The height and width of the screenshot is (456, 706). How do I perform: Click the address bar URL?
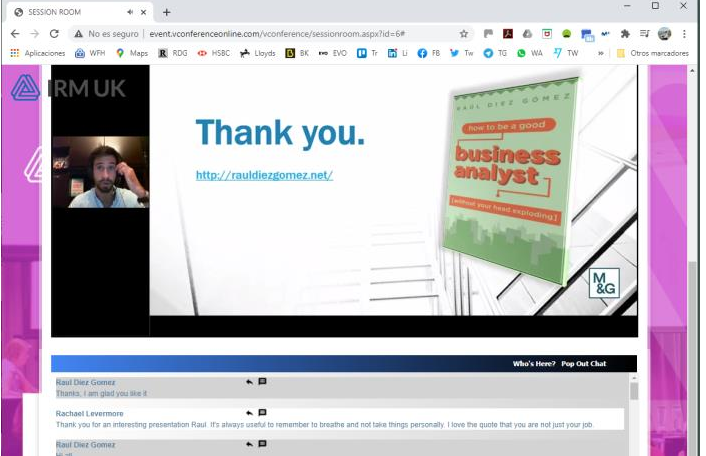point(277,34)
